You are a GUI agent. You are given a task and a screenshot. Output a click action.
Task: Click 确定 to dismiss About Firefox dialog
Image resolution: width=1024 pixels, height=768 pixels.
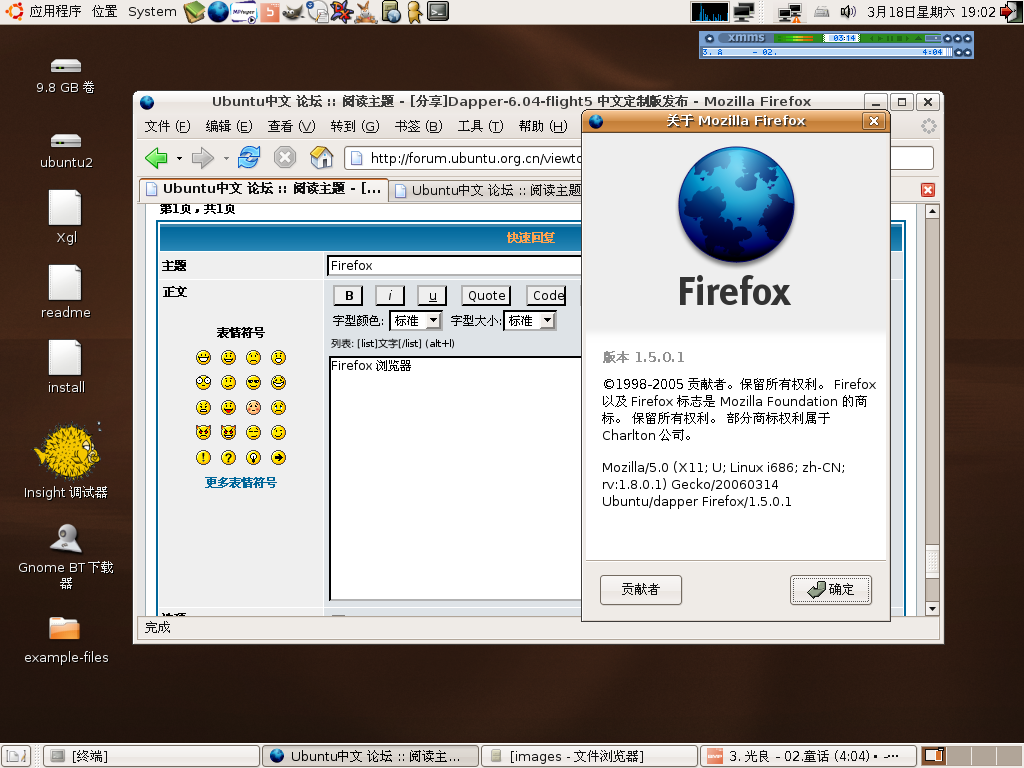831,590
